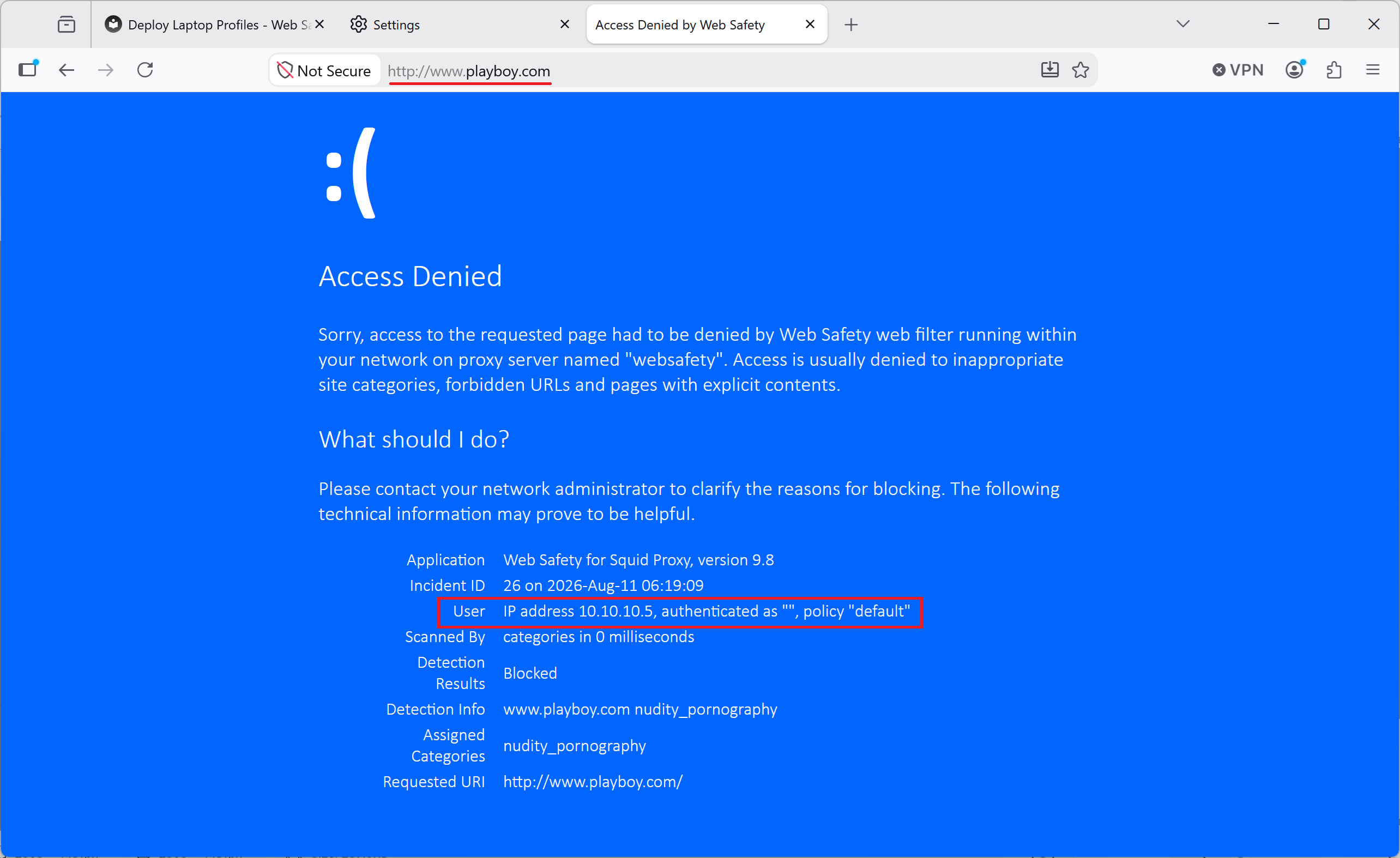Select the Web Safety for Squid Proxy version text
The height and width of the screenshot is (858, 1400).
[638, 560]
